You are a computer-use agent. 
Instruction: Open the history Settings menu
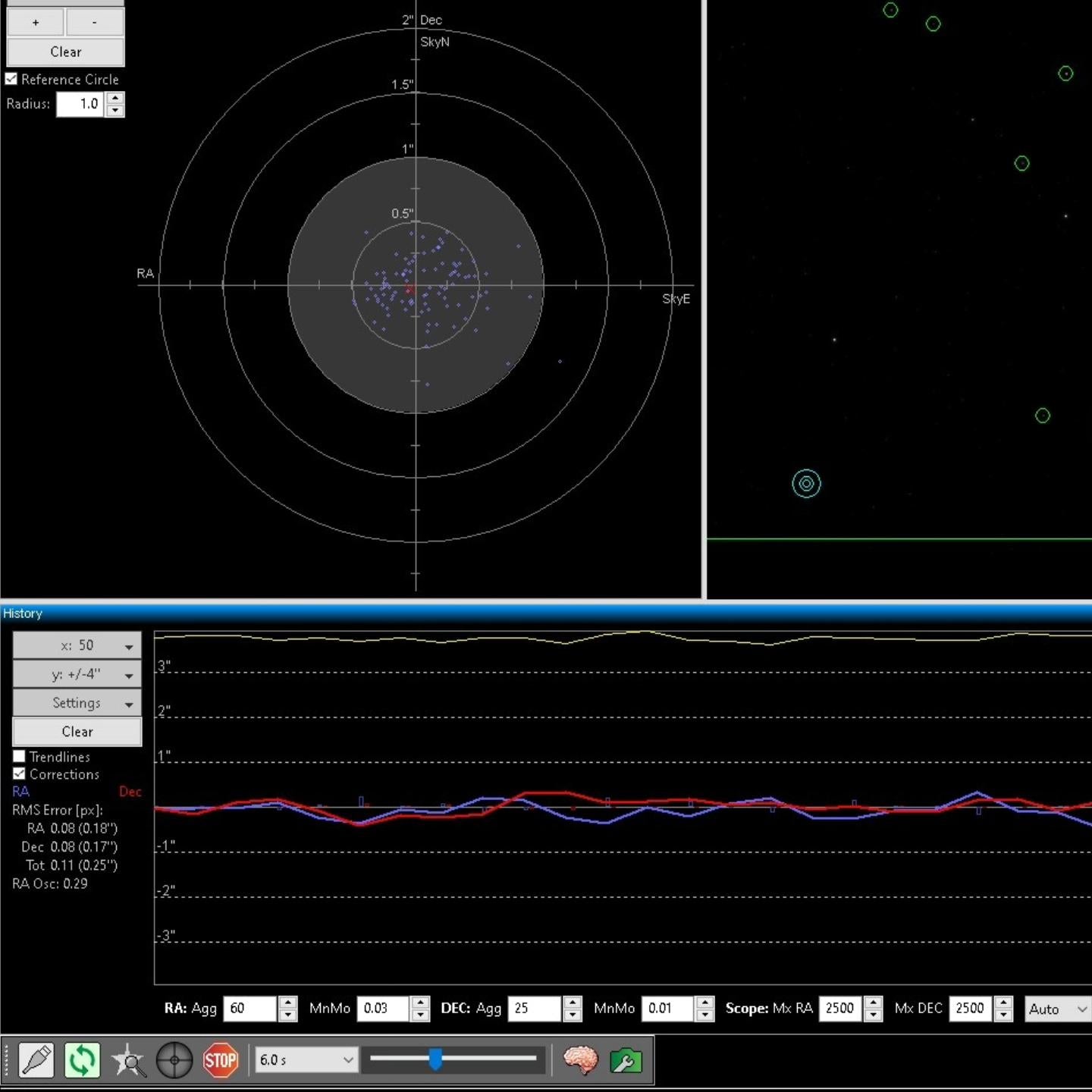[x=77, y=703]
